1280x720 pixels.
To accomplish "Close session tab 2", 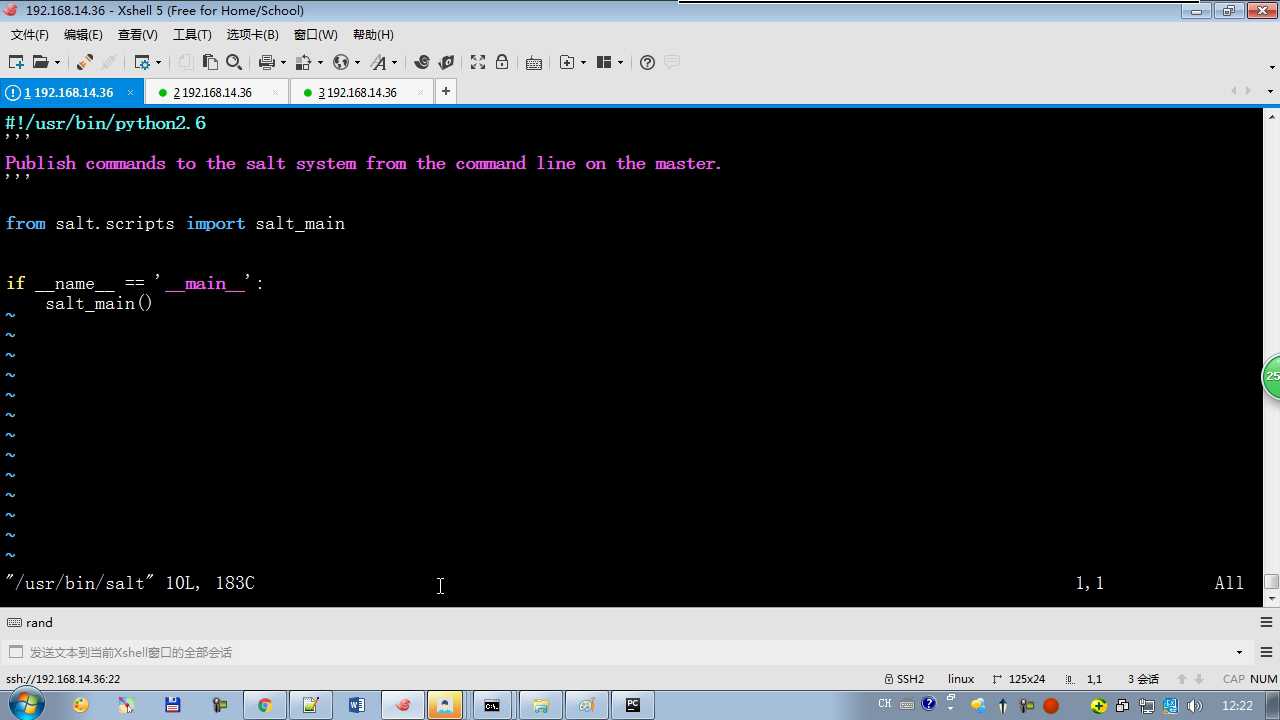I will click(x=275, y=92).
